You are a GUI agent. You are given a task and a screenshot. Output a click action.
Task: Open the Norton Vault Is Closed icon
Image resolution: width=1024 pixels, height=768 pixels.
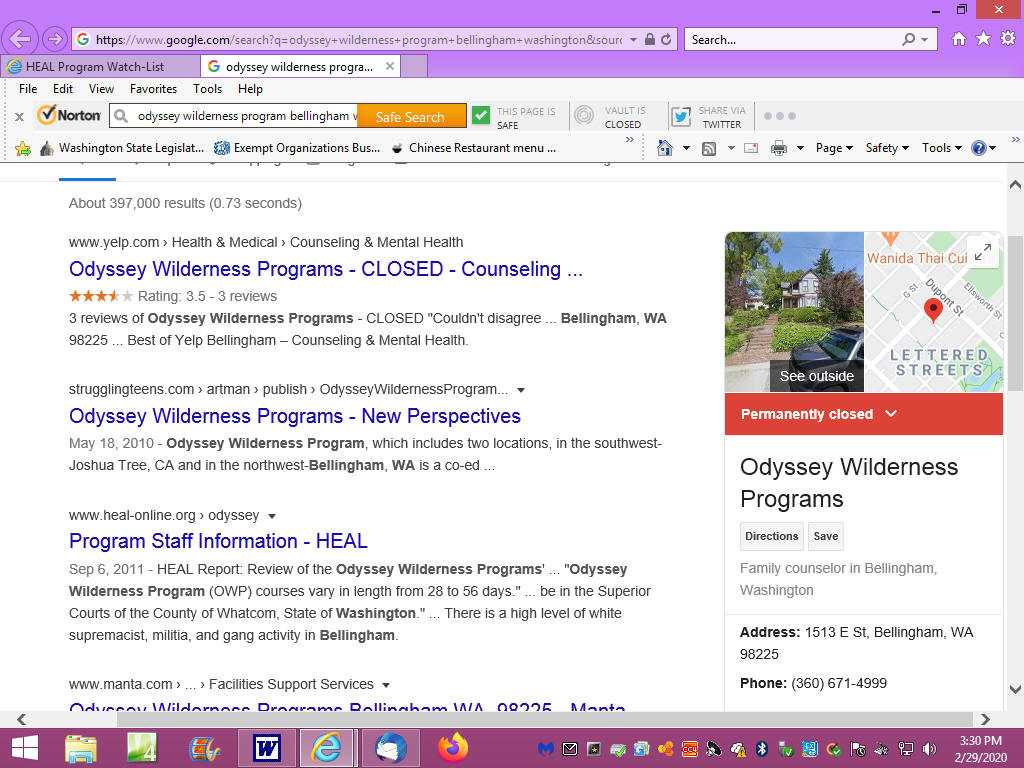pyautogui.click(x=584, y=116)
